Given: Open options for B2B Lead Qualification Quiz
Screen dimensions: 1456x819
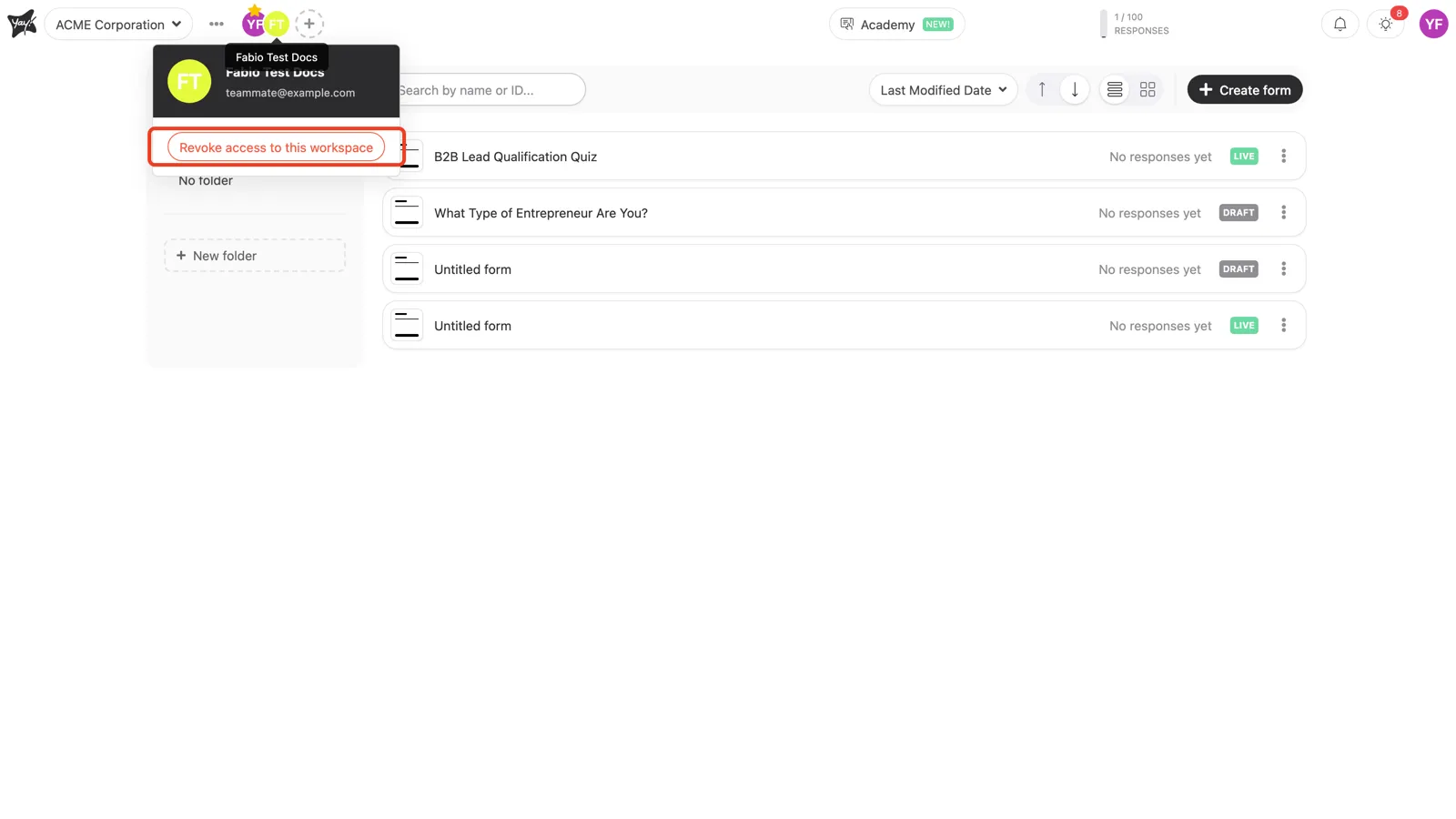Looking at the screenshot, I should pyautogui.click(x=1283, y=157).
